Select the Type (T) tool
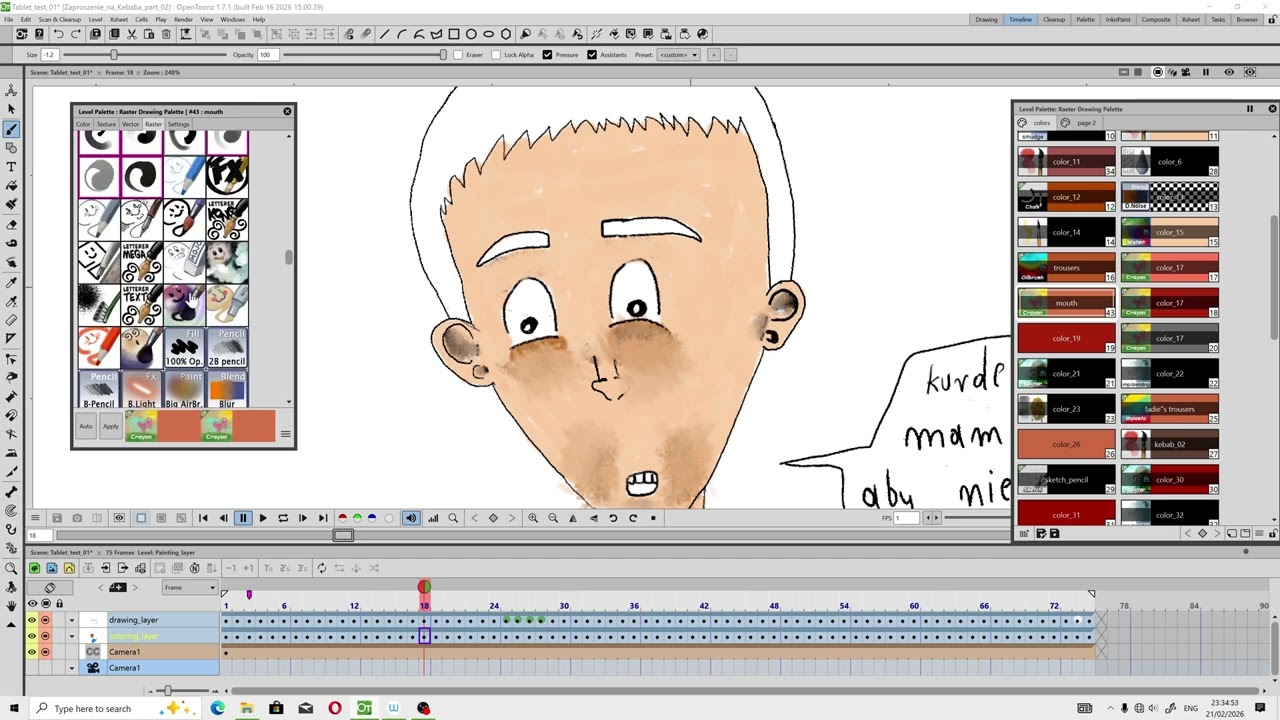 pyautogui.click(x=11, y=167)
